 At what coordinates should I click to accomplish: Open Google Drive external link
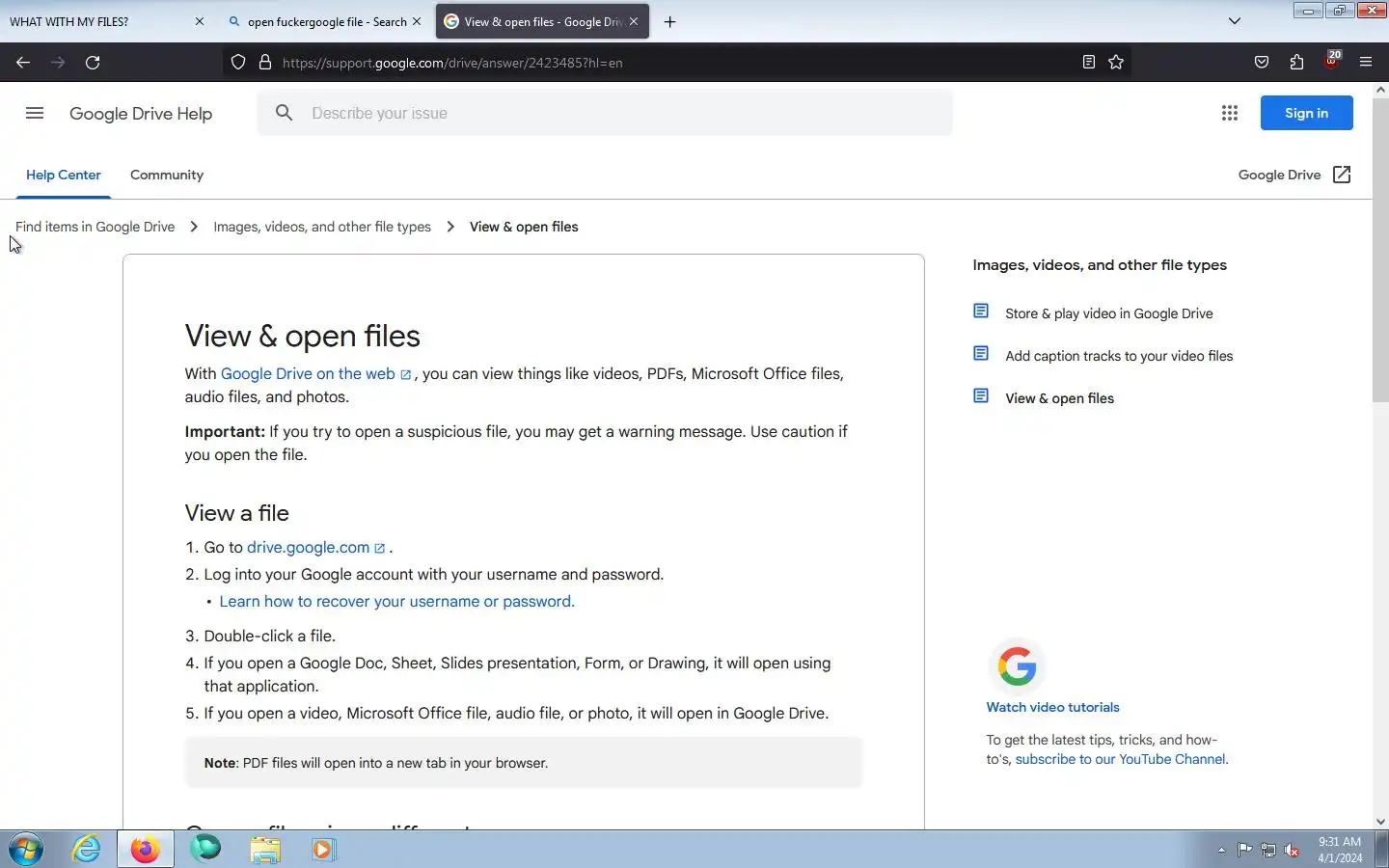1294,176
